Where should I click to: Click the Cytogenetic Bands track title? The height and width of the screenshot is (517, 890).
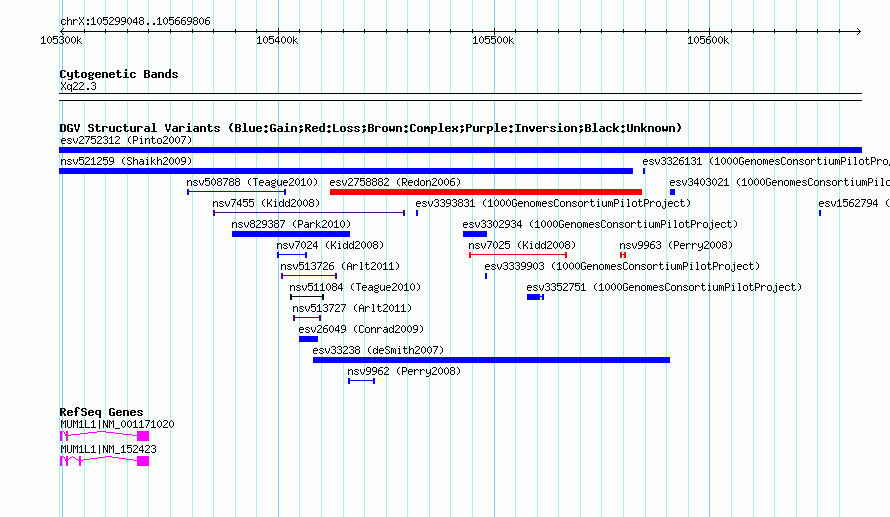tap(119, 74)
